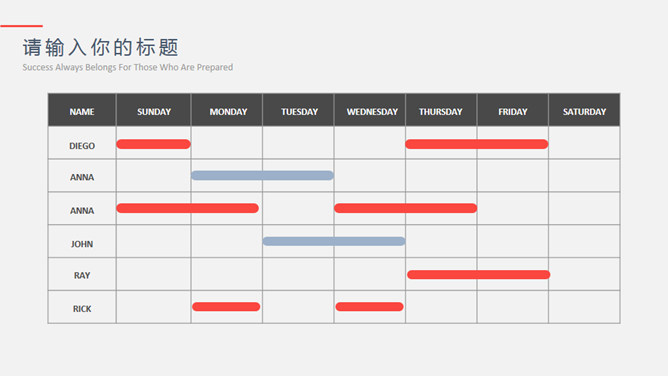Click JOHN's blue Tuesday-Wednesday bar
The image size is (668, 376).
334,241
